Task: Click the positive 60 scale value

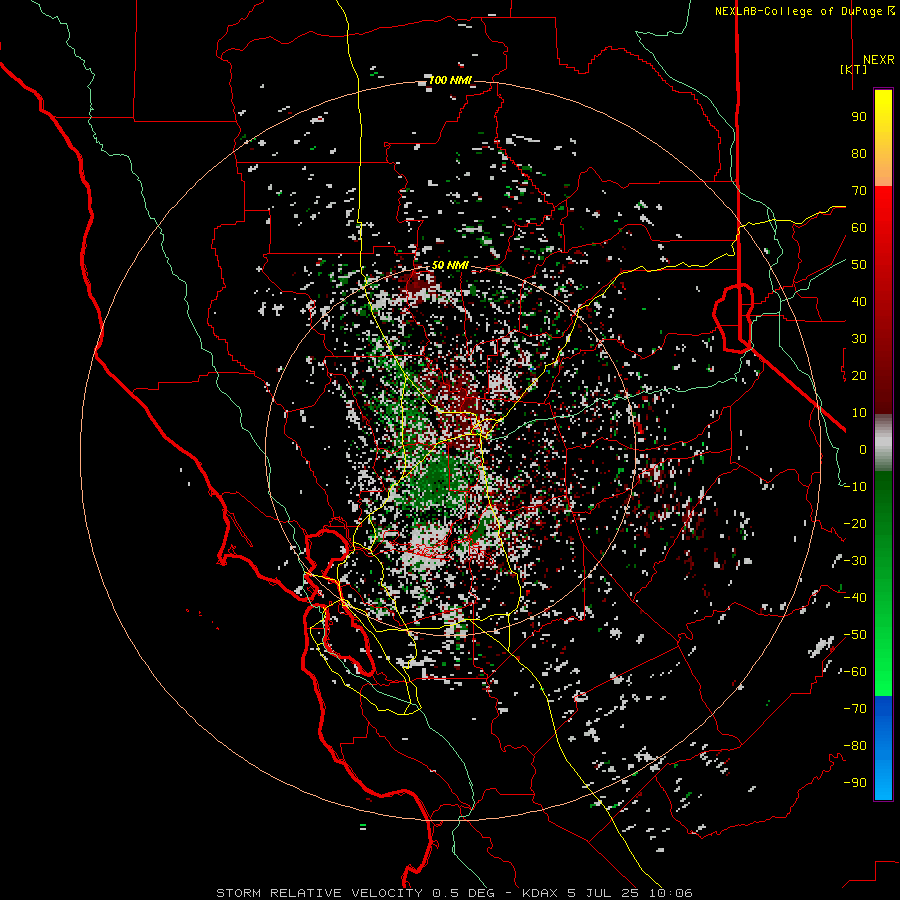Action: 859,227
